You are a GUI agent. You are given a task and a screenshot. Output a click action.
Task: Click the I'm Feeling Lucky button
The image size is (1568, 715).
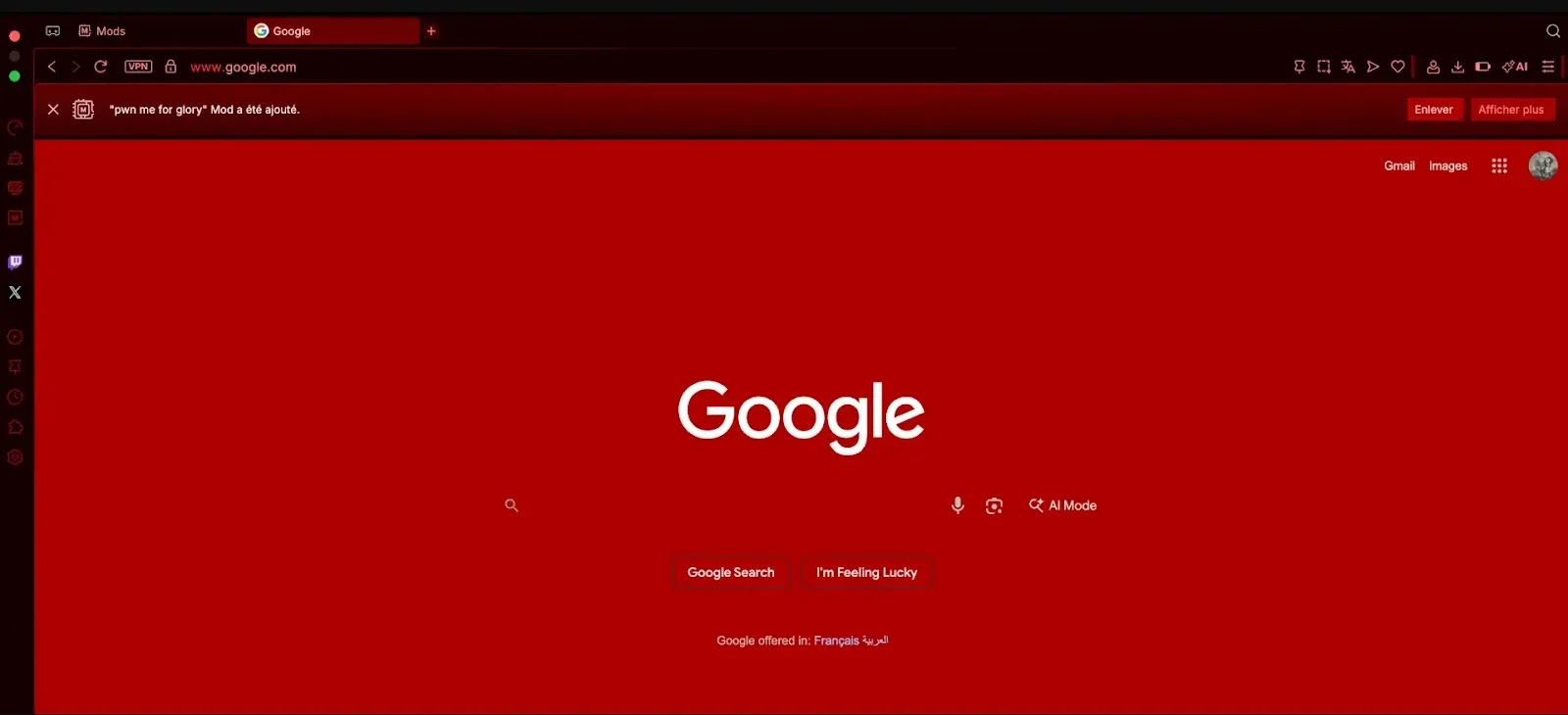pyautogui.click(x=867, y=572)
